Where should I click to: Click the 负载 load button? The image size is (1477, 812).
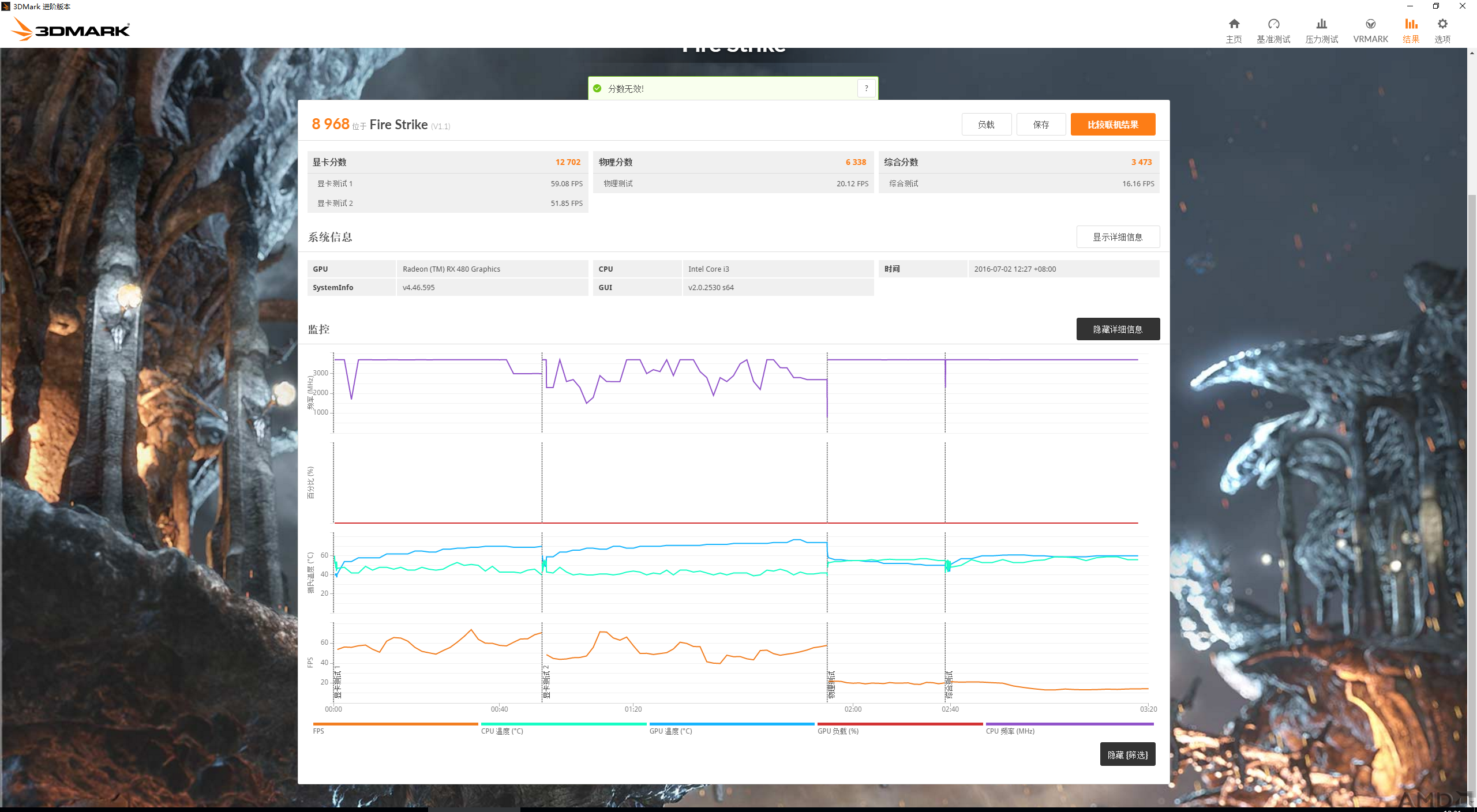click(986, 125)
